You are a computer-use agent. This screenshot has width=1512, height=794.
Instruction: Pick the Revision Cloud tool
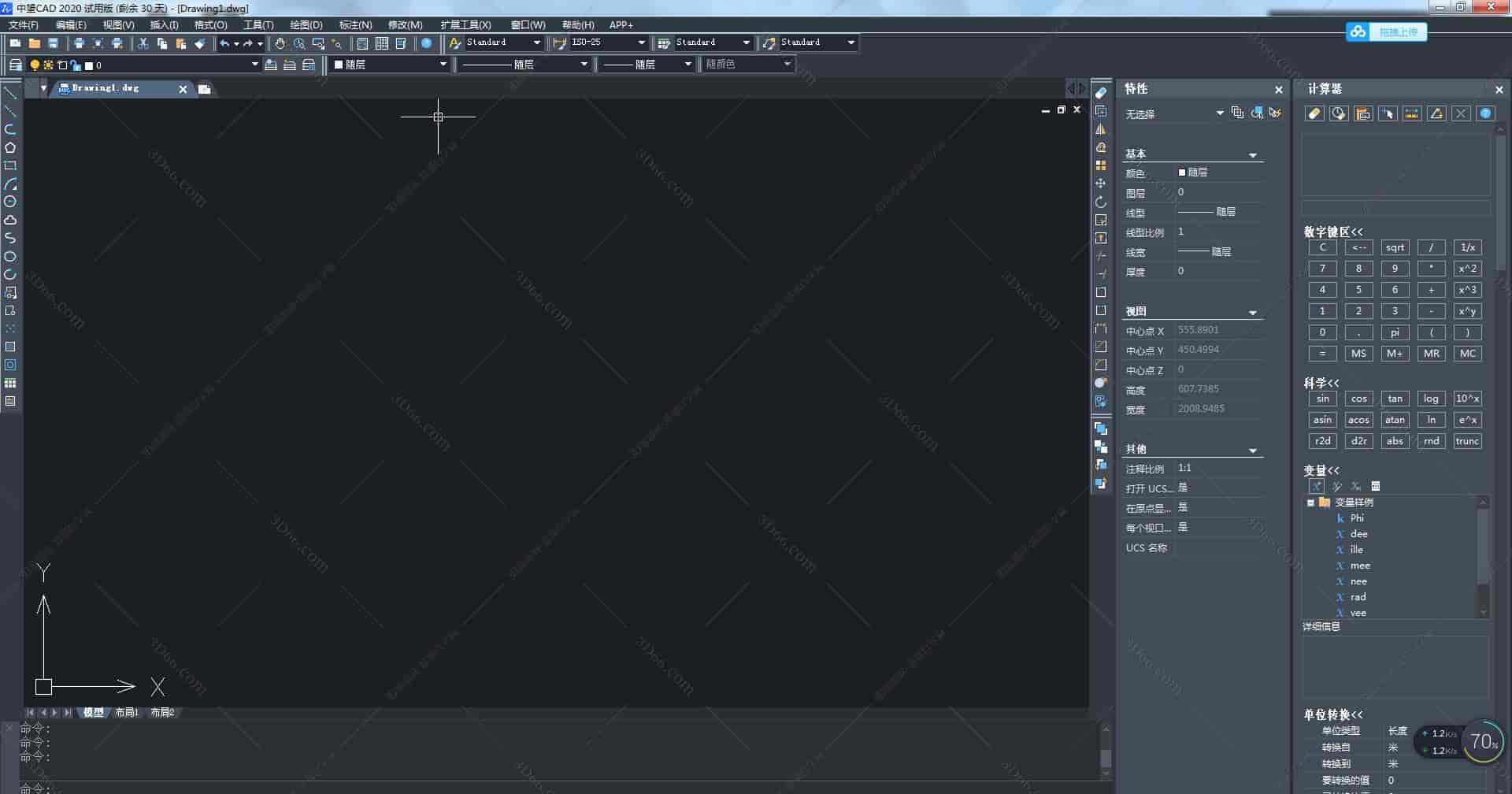coord(10,221)
